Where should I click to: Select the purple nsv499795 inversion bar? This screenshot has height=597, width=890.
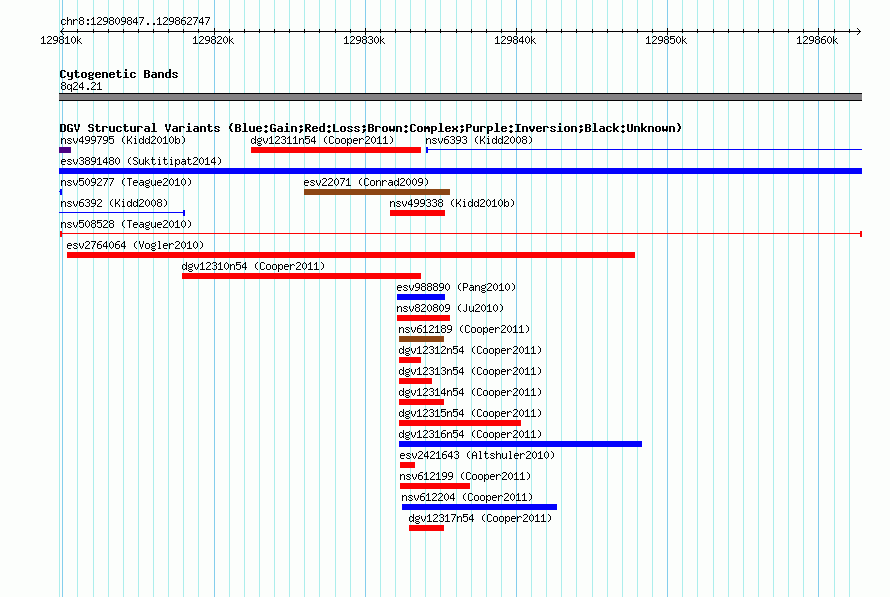tap(65, 150)
